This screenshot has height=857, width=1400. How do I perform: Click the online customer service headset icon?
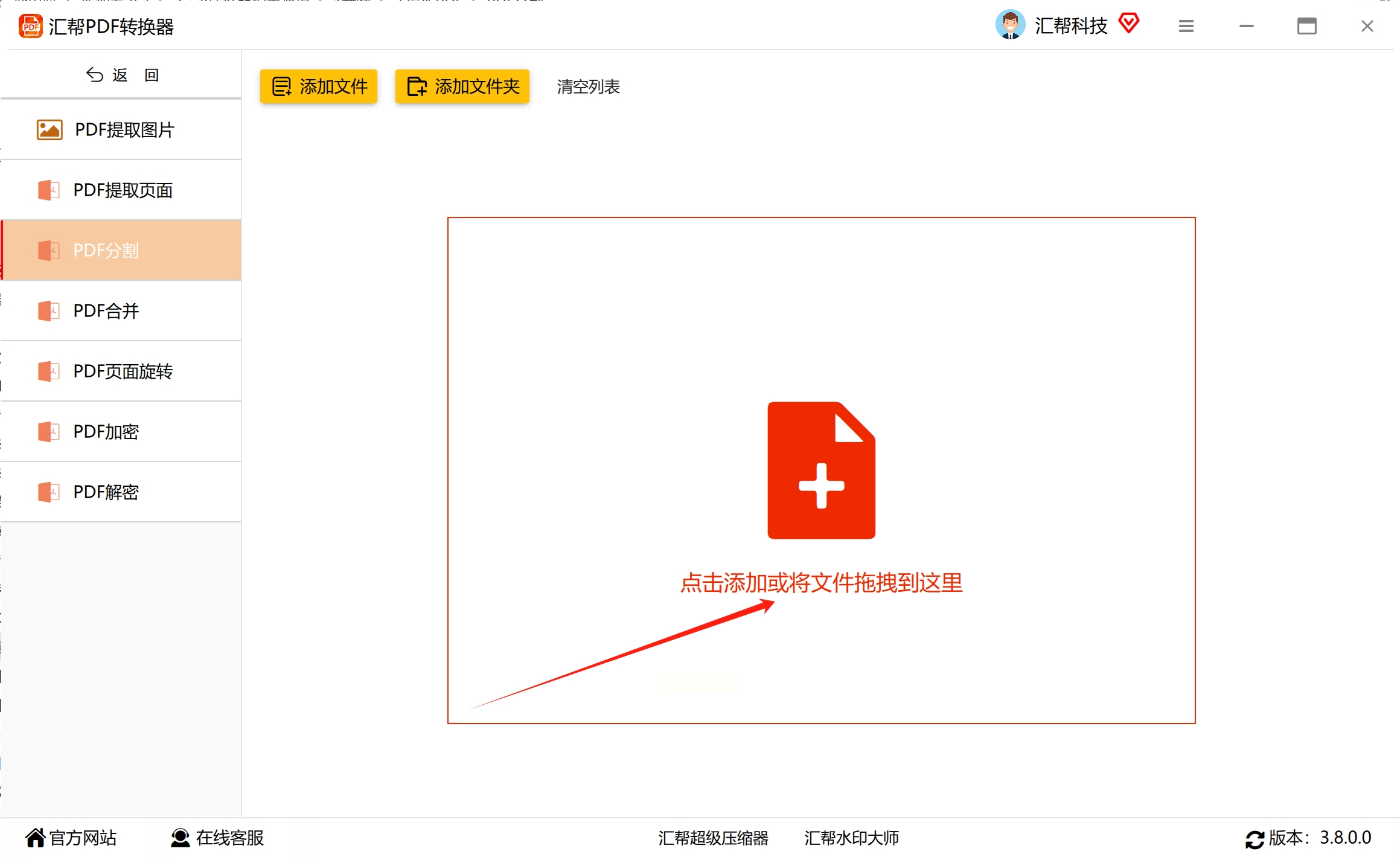[180, 838]
